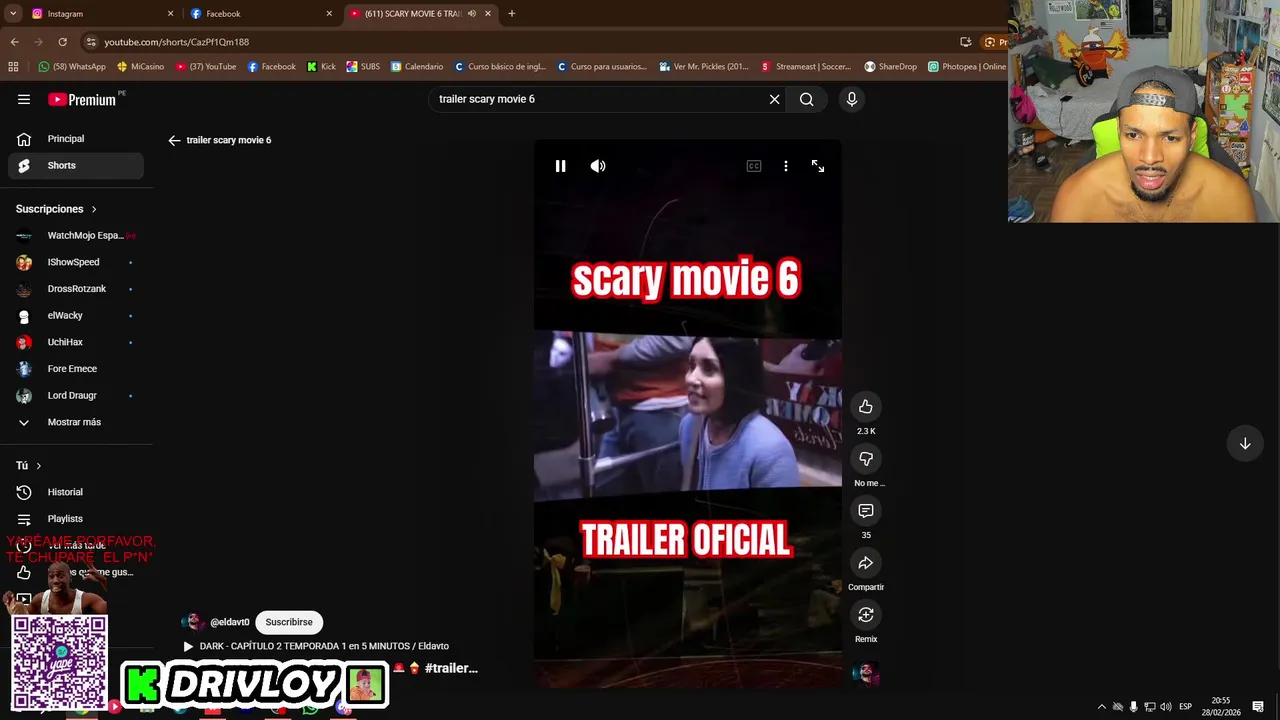Open the YouTube hamburger guide menu
1280x720 pixels.
click(24, 99)
